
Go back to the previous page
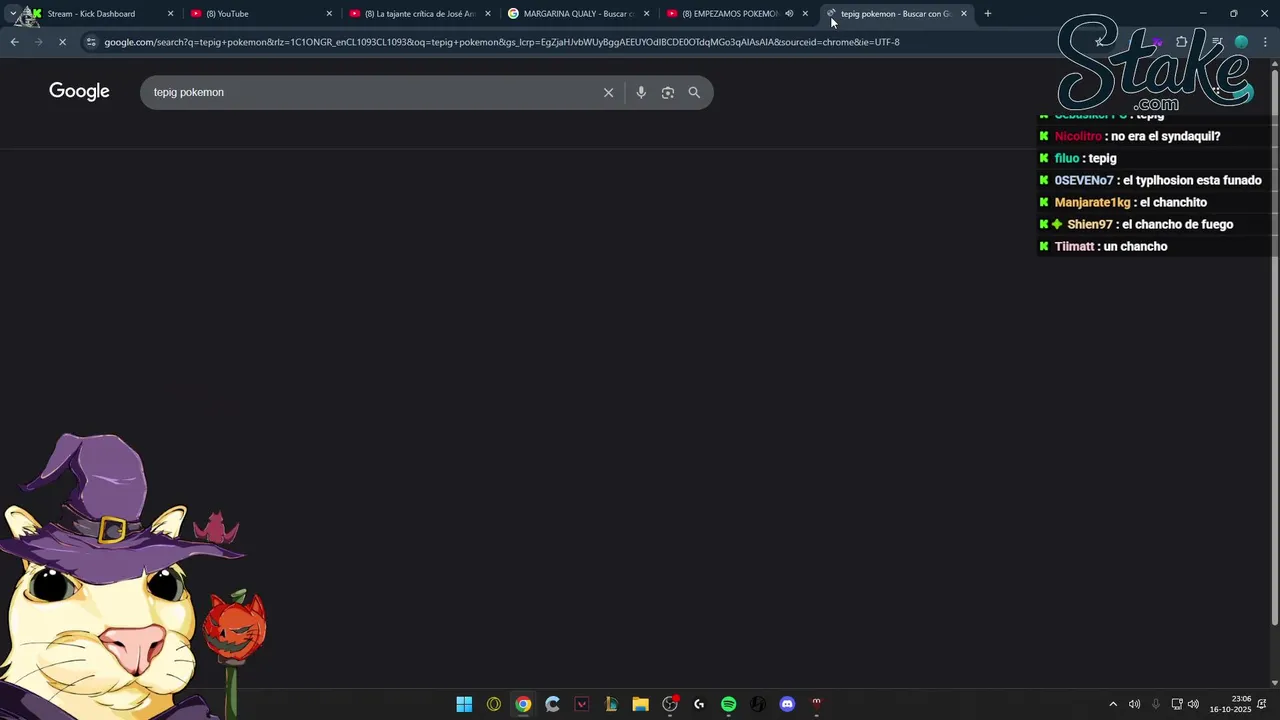tap(14, 42)
